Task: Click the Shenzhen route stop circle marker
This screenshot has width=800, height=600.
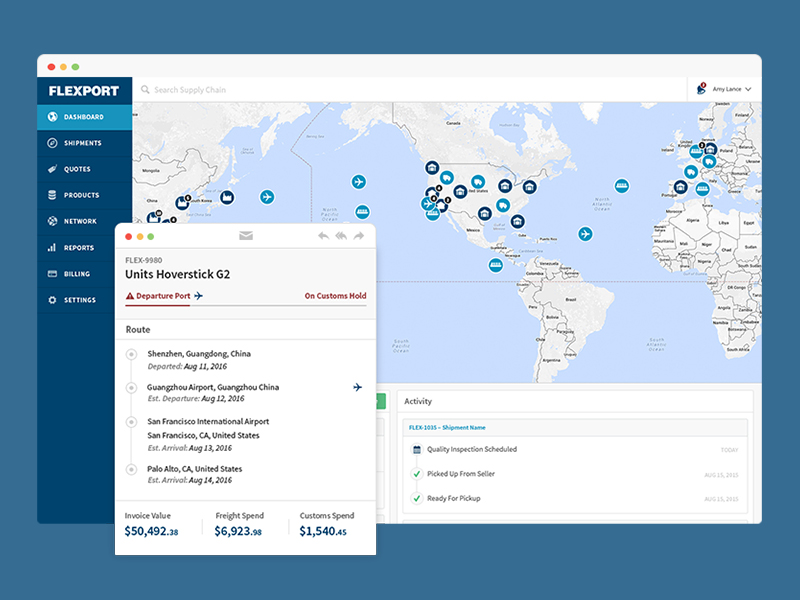Action: click(132, 354)
